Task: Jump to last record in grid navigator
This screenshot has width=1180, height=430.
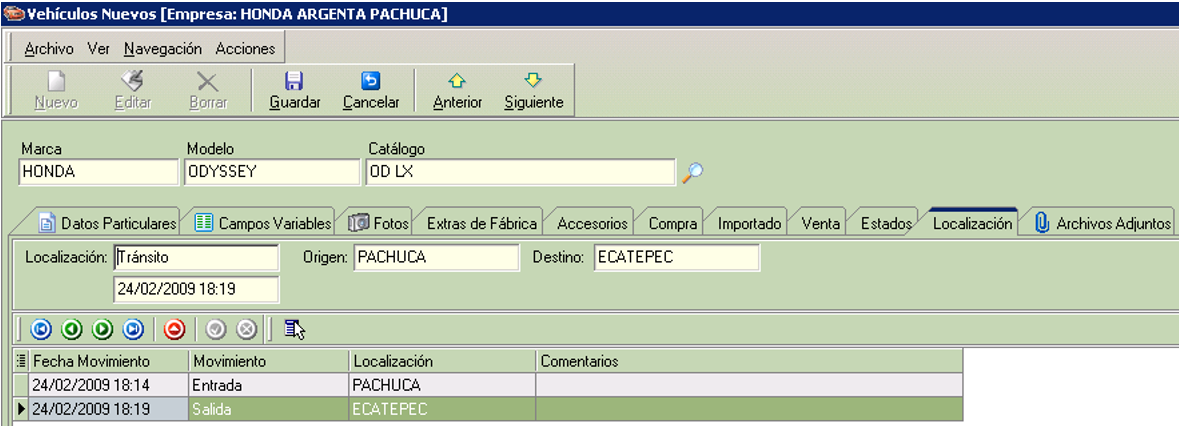Action: [x=133, y=329]
